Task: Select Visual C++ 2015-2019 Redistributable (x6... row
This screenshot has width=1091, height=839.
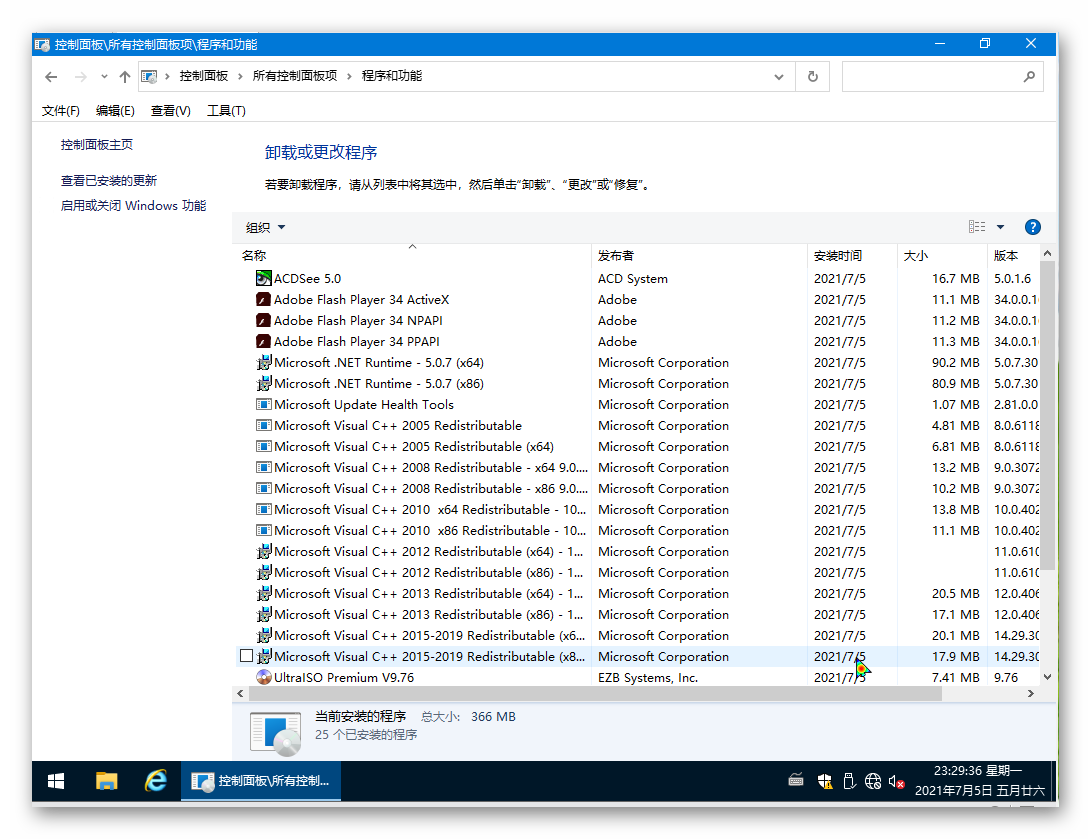Action: click(x=638, y=635)
